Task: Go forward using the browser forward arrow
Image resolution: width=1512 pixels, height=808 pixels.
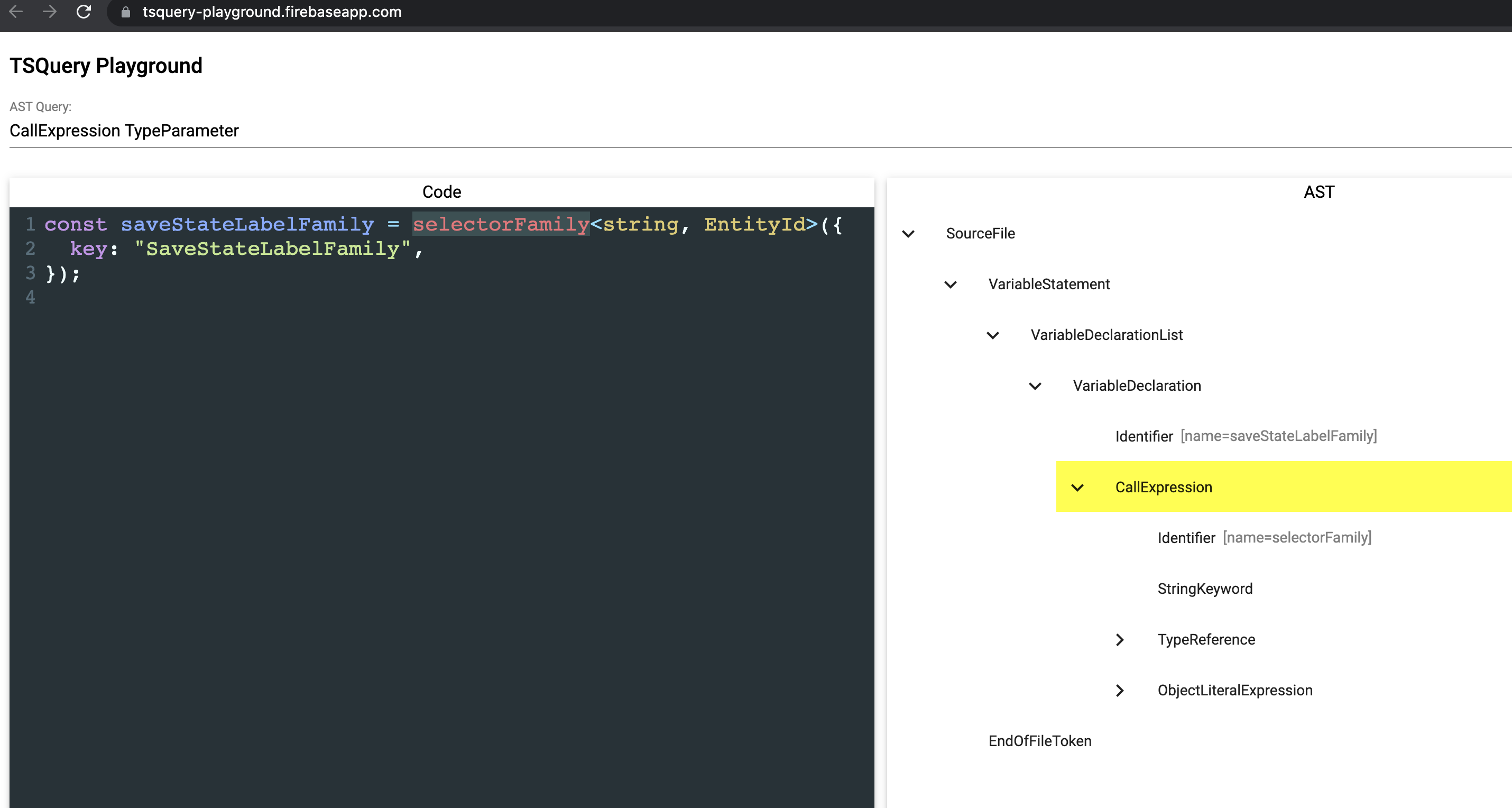Action: coord(50,11)
